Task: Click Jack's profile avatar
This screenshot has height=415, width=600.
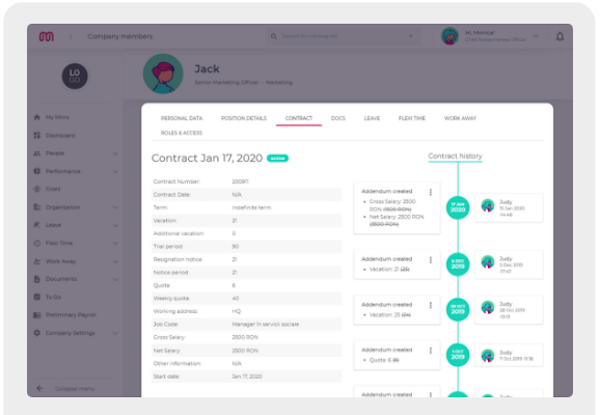Action: [x=162, y=72]
